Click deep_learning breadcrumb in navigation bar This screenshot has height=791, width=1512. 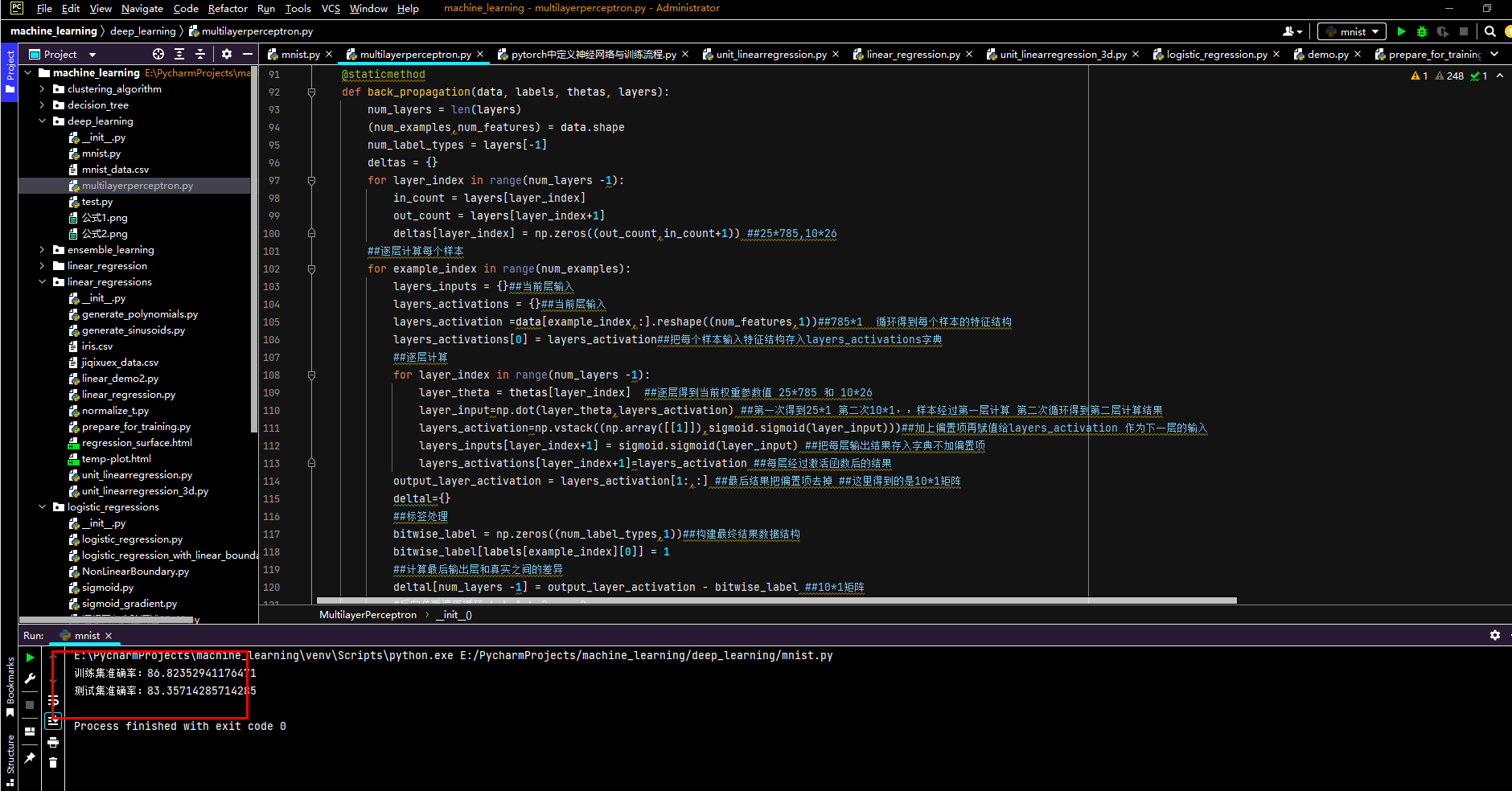coord(143,31)
